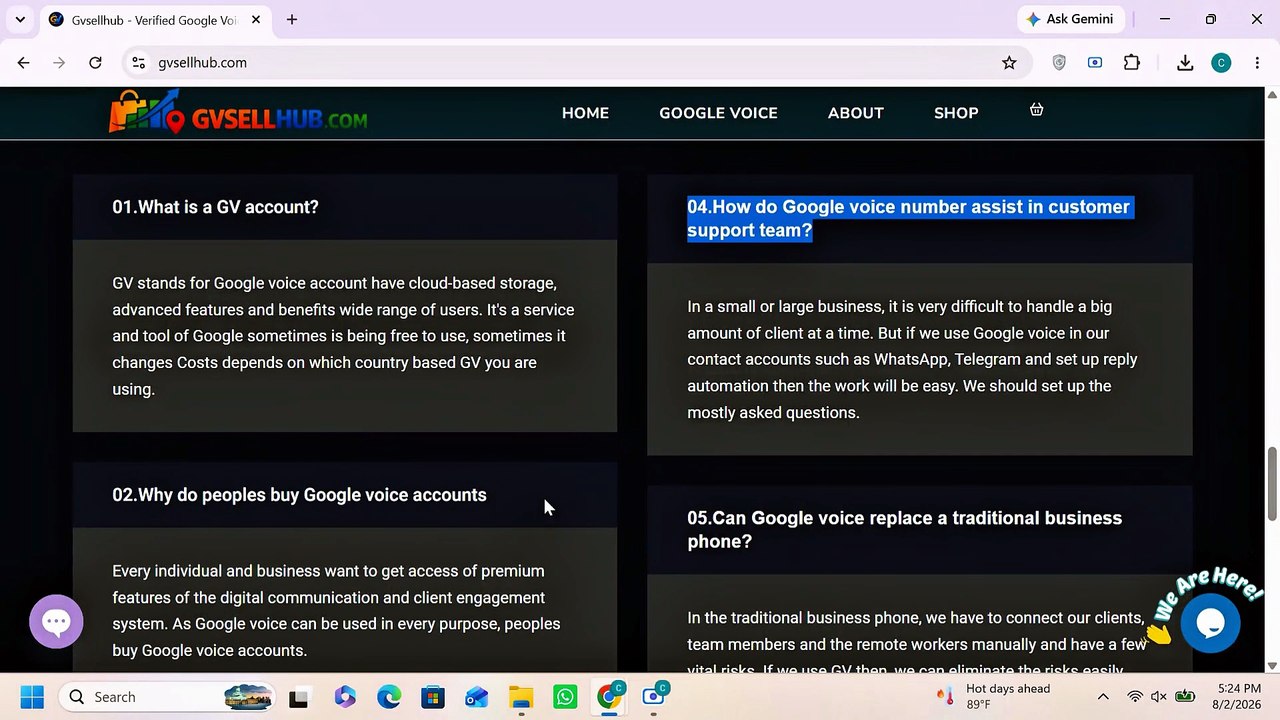Image resolution: width=1280 pixels, height=720 pixels.
Task: Click the 'In a small or large business' paragraph
Action: click(x=912, y=359)
